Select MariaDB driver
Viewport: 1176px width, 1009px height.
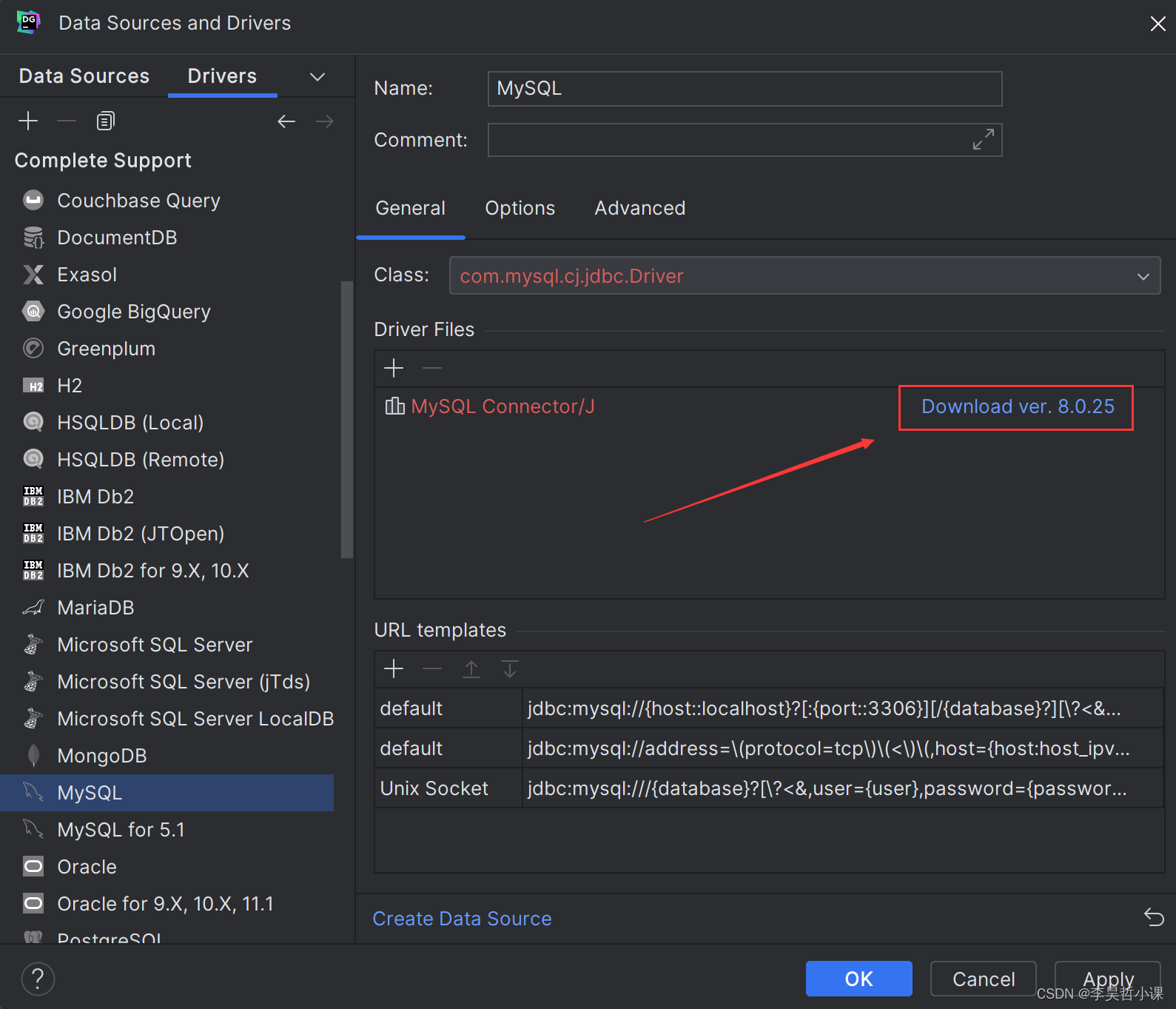(x=167, y=608)
